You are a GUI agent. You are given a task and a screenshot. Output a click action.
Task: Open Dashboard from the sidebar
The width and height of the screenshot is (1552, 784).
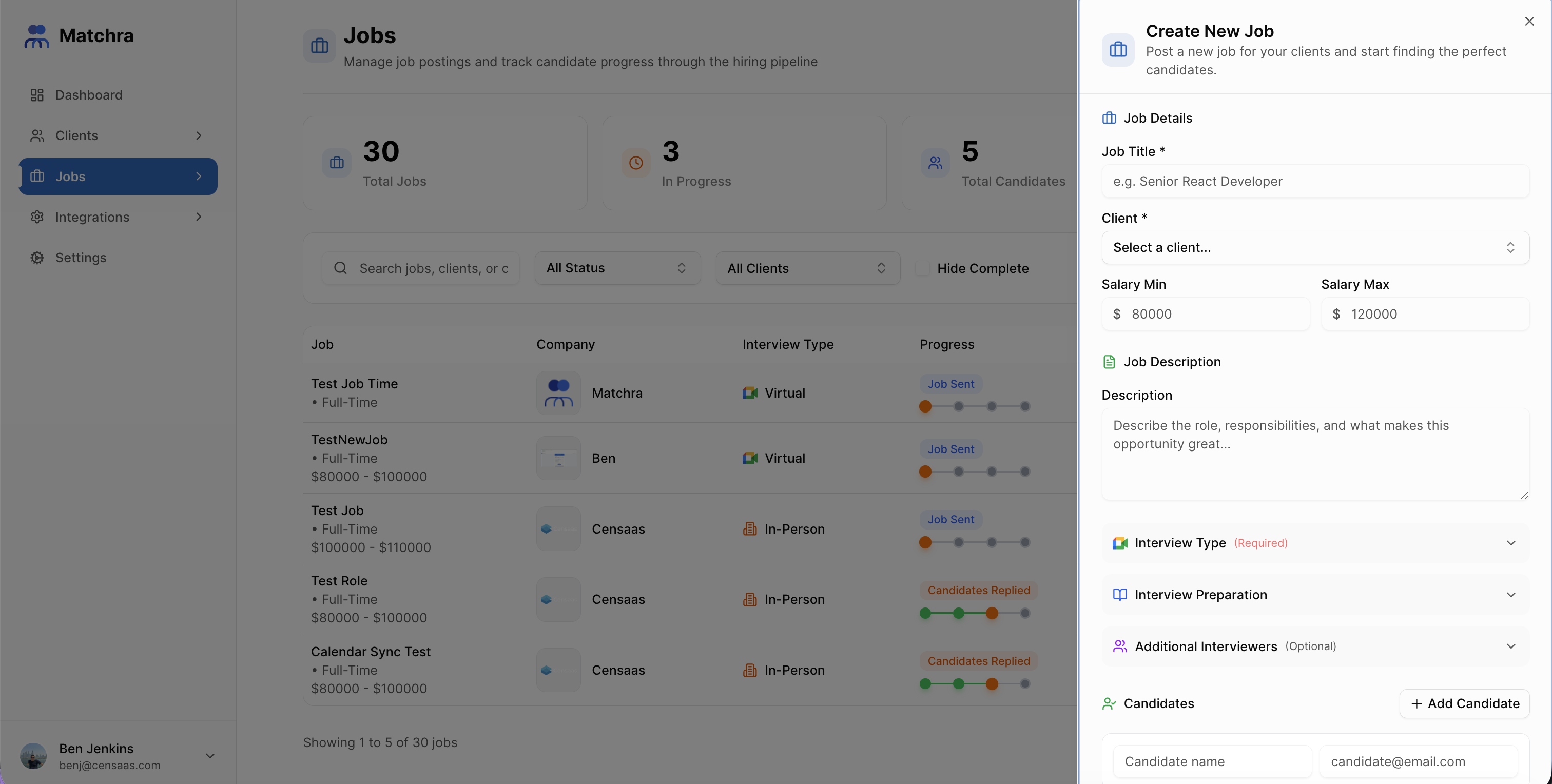[x=89, y=95]
